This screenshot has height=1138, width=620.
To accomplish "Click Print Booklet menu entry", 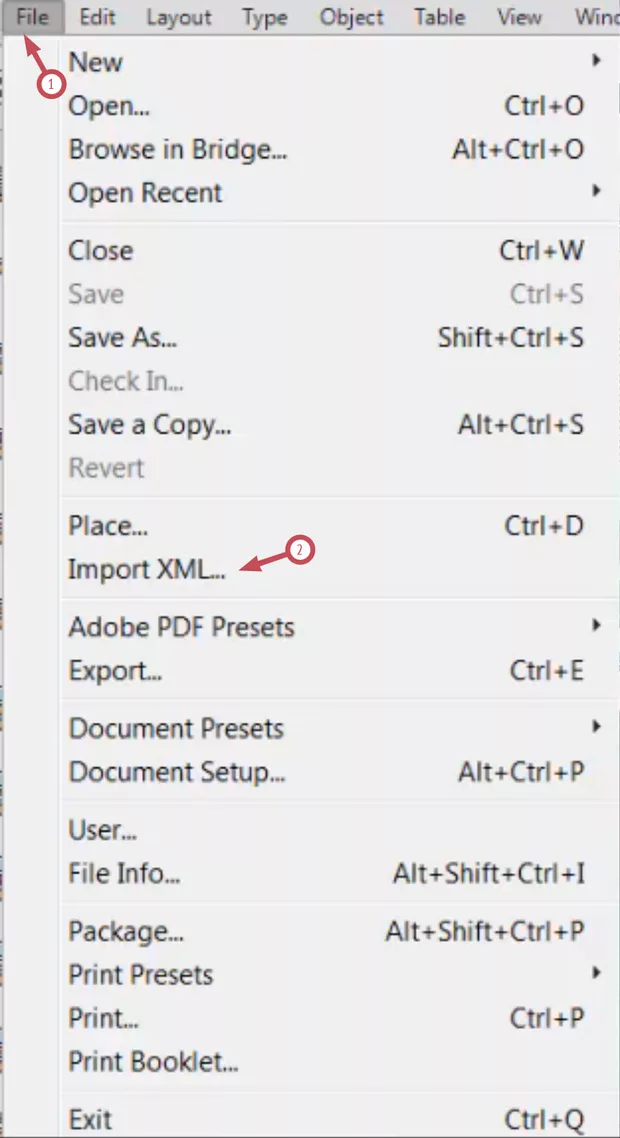I will [x=153, y=1060].
